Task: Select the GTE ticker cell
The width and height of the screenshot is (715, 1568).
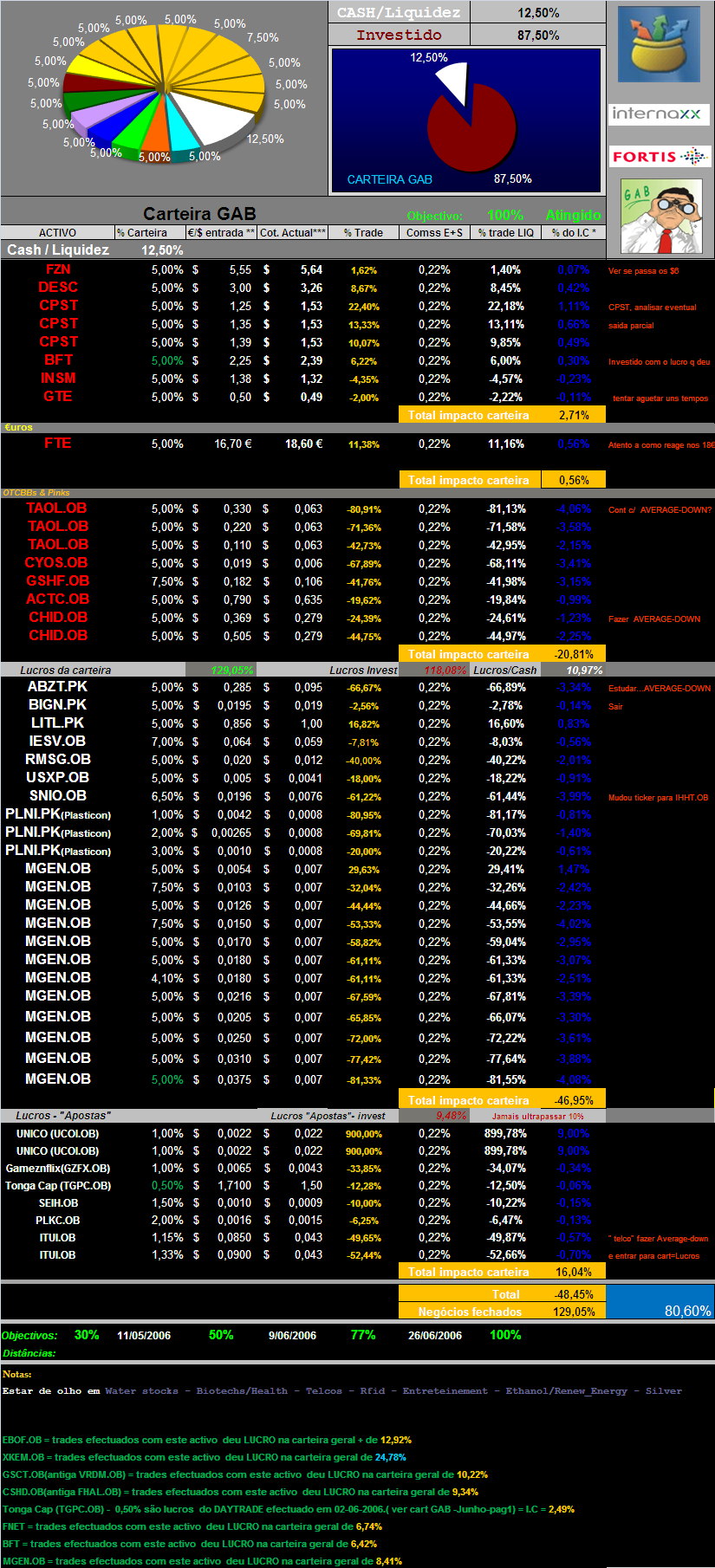Action: (58, 397)
